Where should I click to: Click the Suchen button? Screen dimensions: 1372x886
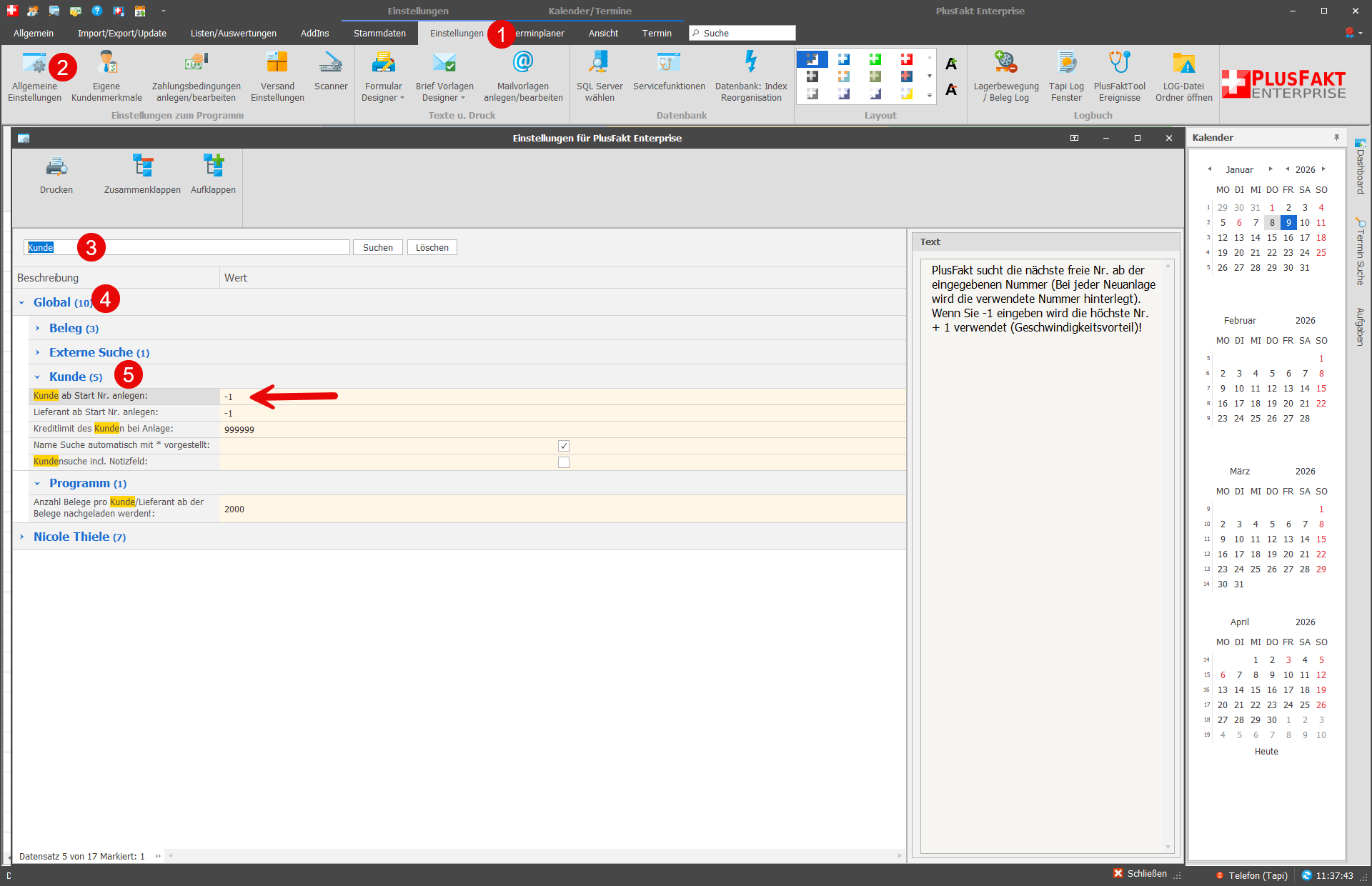coord(377,248)
